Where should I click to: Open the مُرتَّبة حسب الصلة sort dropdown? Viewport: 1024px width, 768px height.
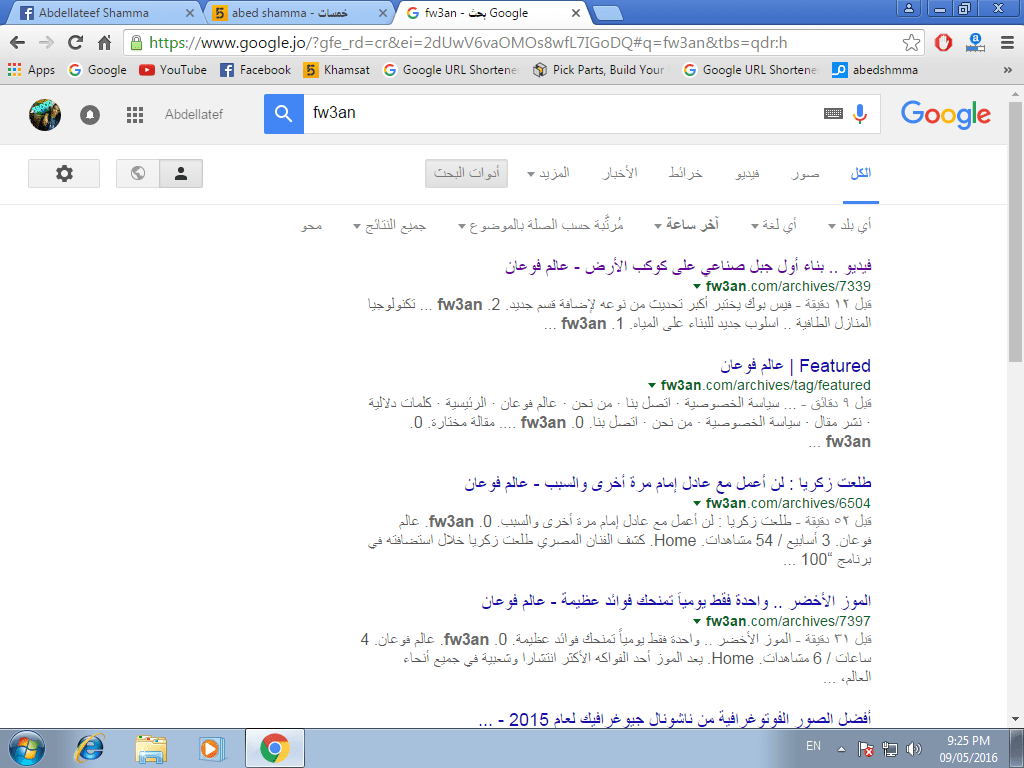coord(541,225)
